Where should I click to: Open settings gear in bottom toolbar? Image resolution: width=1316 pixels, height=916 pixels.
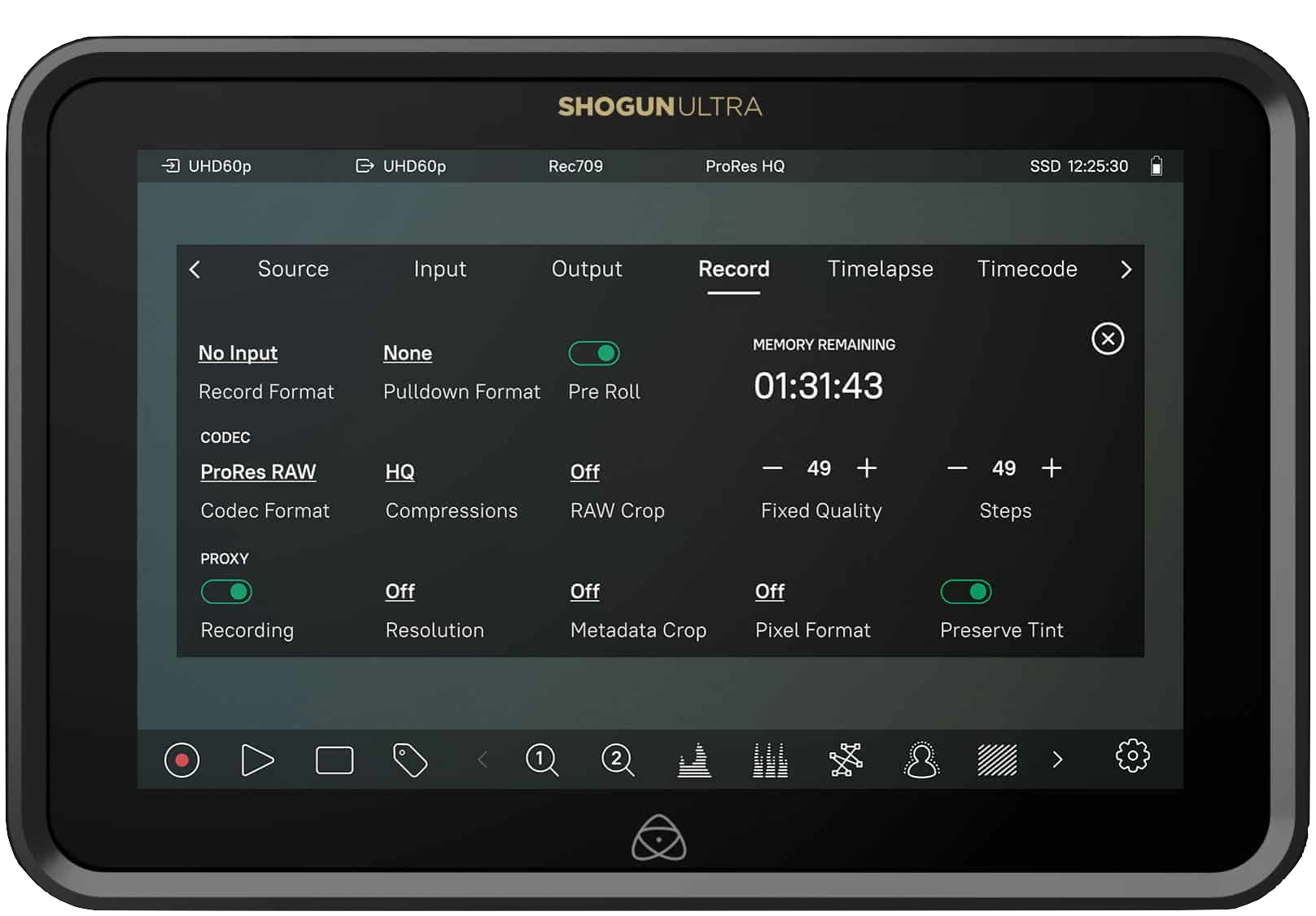pyautogui.click(x=1132, y=756)
